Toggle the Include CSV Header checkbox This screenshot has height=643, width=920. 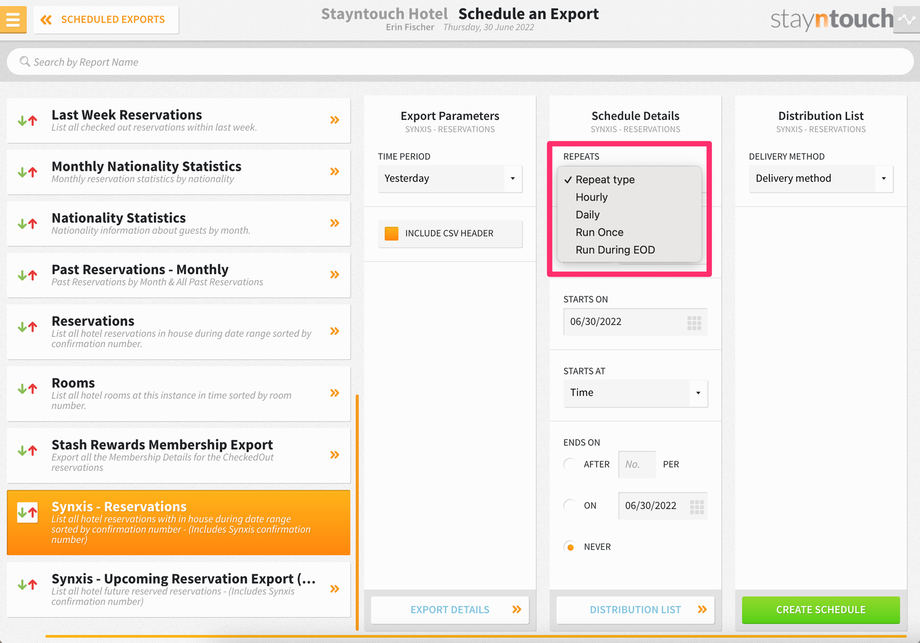[391, 233]
